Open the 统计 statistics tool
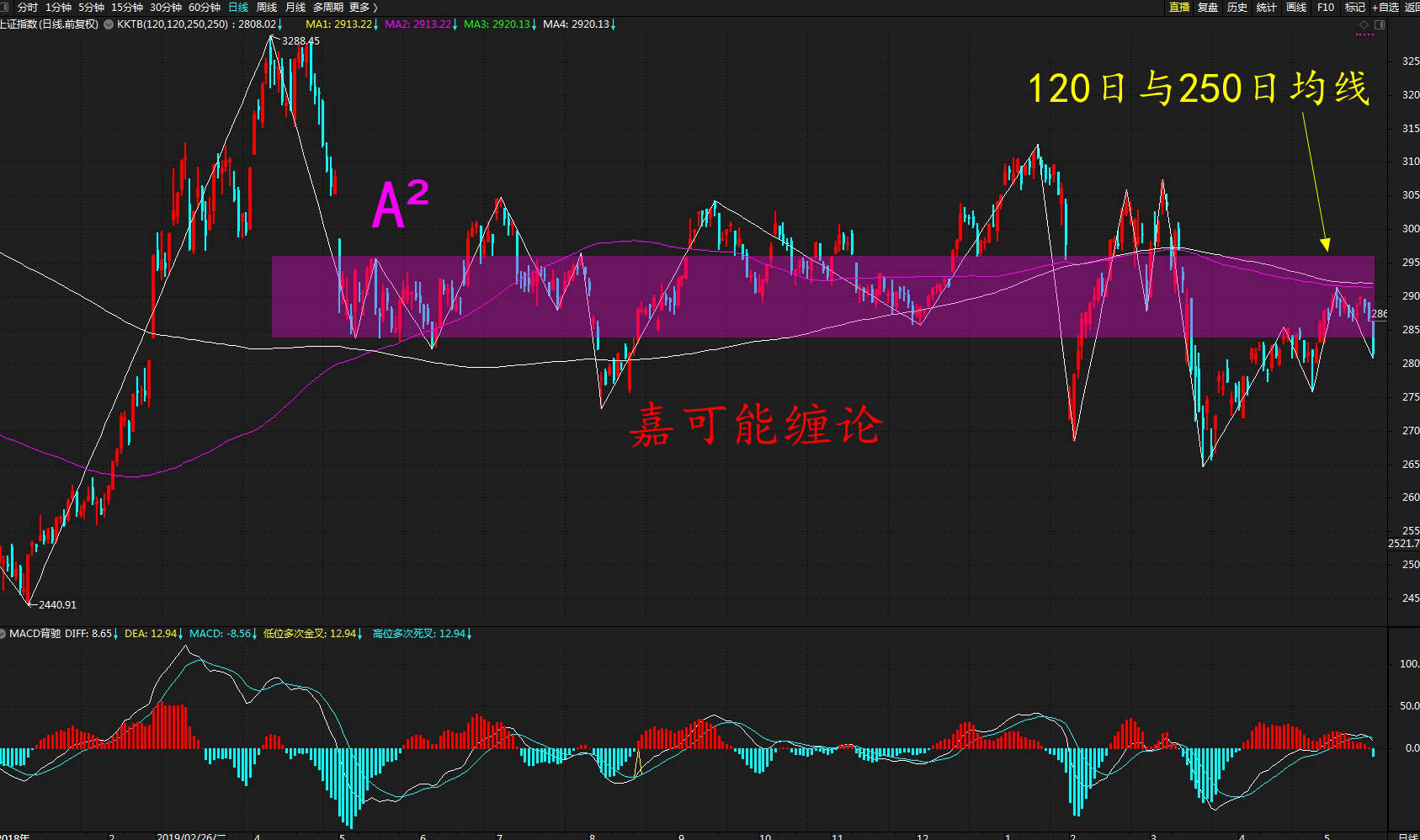This screenshot has width=1420, height=840. coord(1266,7)
